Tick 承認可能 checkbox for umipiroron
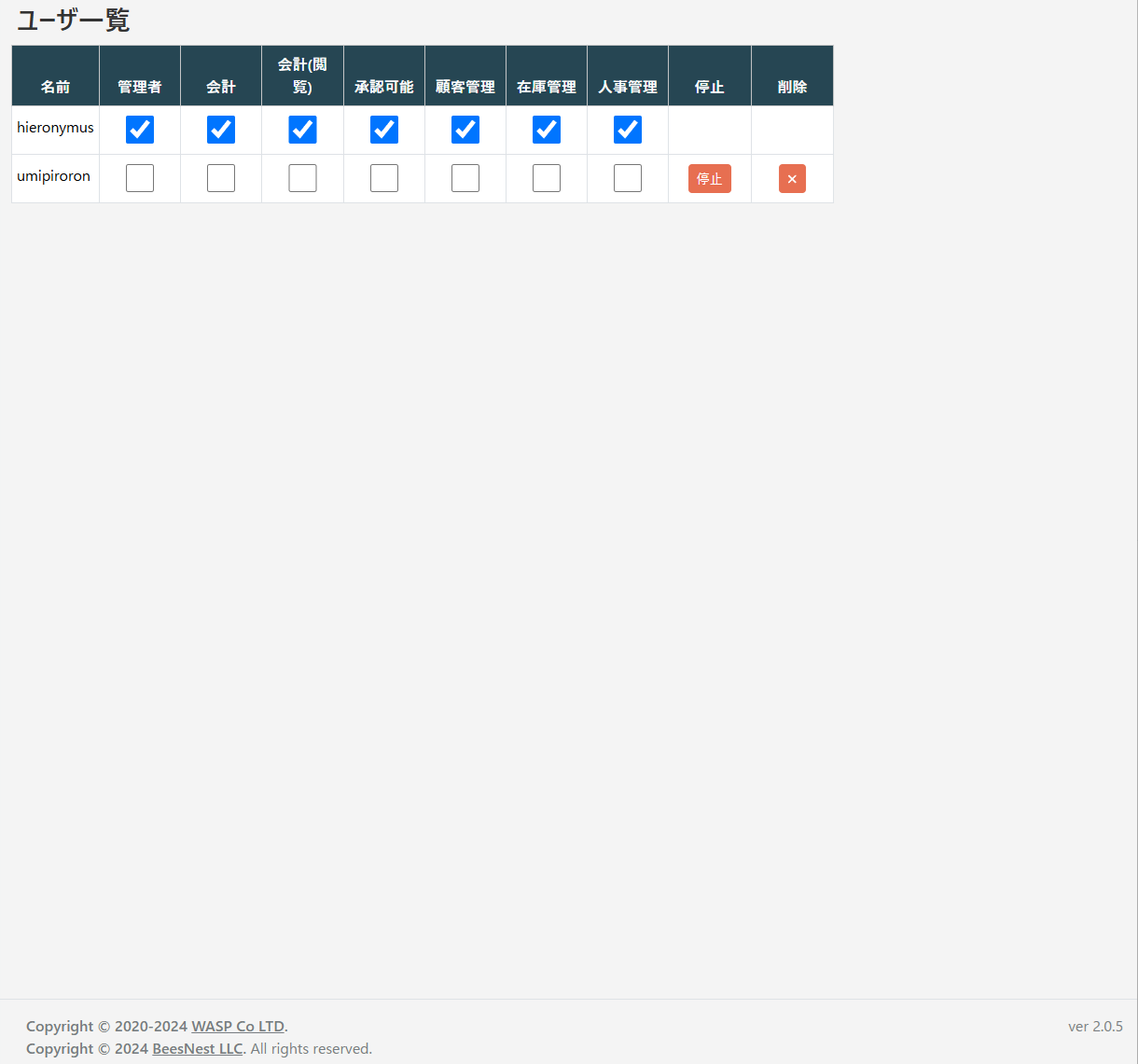 pyautogui.click(x=384, y=178)
